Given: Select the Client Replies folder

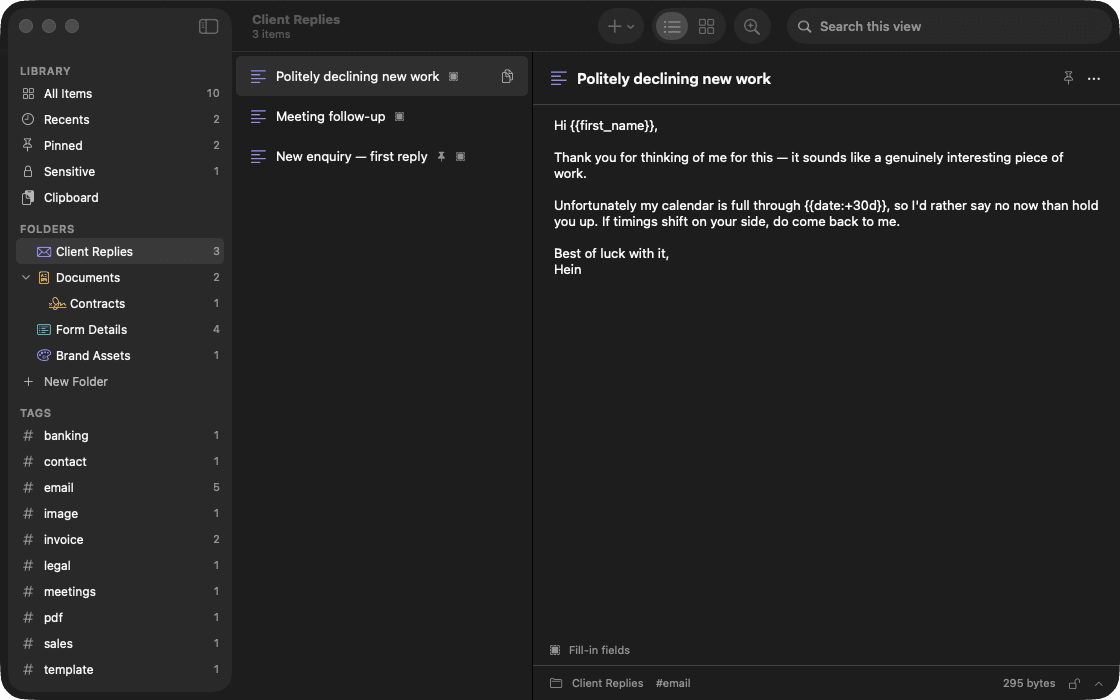Looking at the screenshot, I should click(x=120, y=251).
